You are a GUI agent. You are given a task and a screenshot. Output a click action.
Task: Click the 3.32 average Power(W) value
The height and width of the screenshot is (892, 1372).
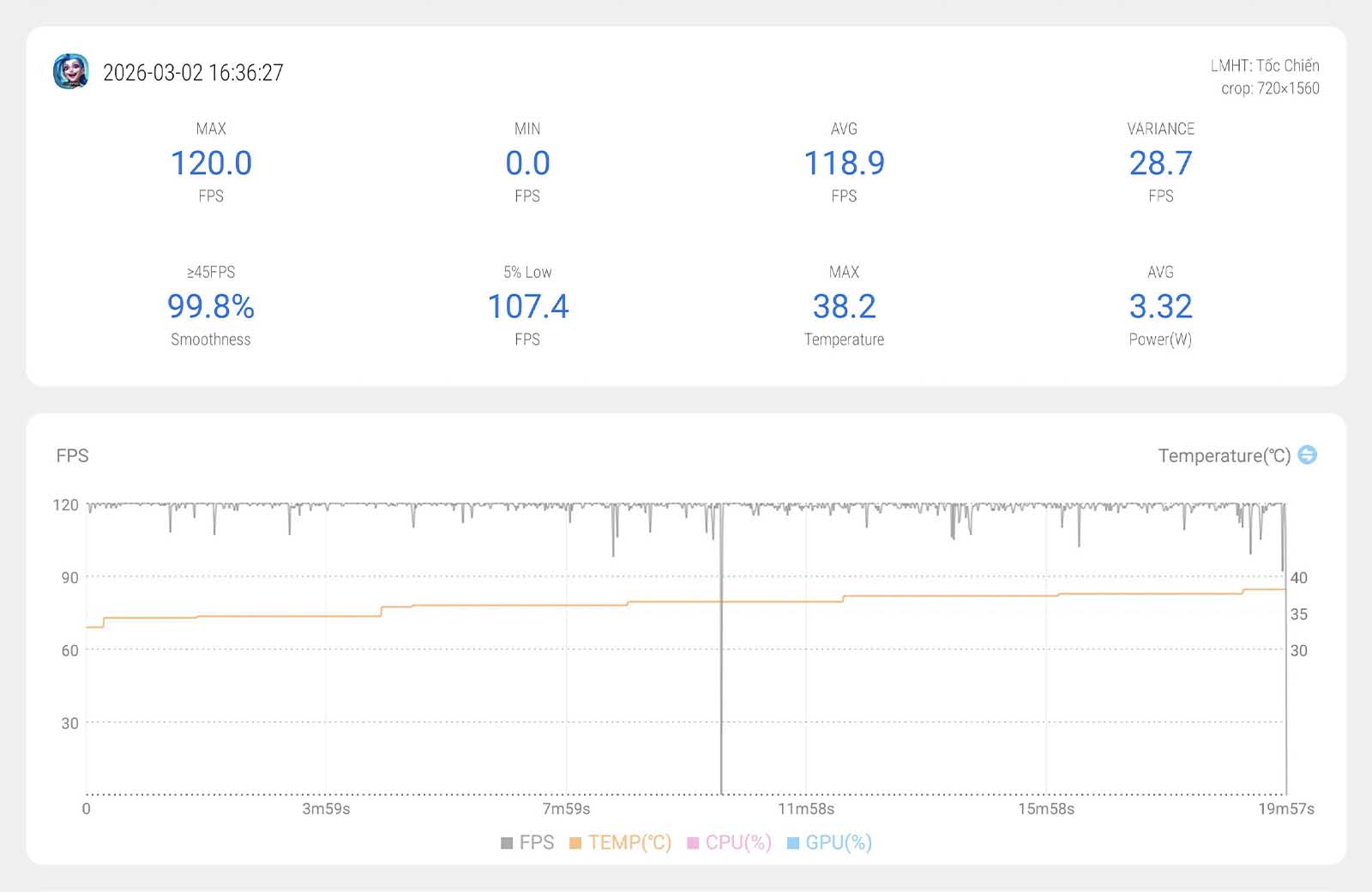(1160, 307)
